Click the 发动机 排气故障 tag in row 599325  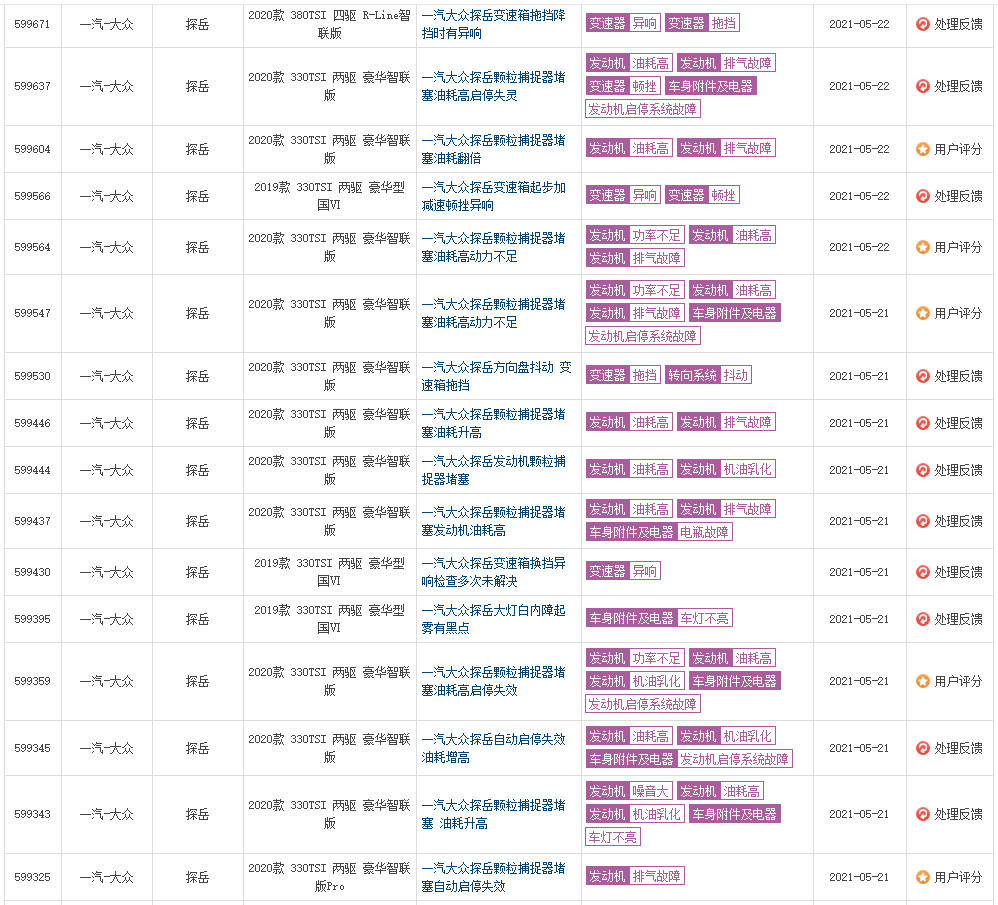click(x=635, y=876)
